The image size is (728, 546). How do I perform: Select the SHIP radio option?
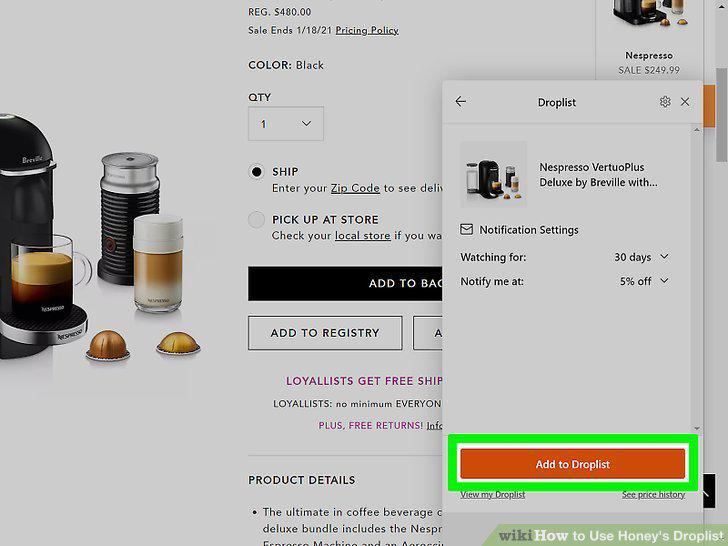(x=256, y=172)
